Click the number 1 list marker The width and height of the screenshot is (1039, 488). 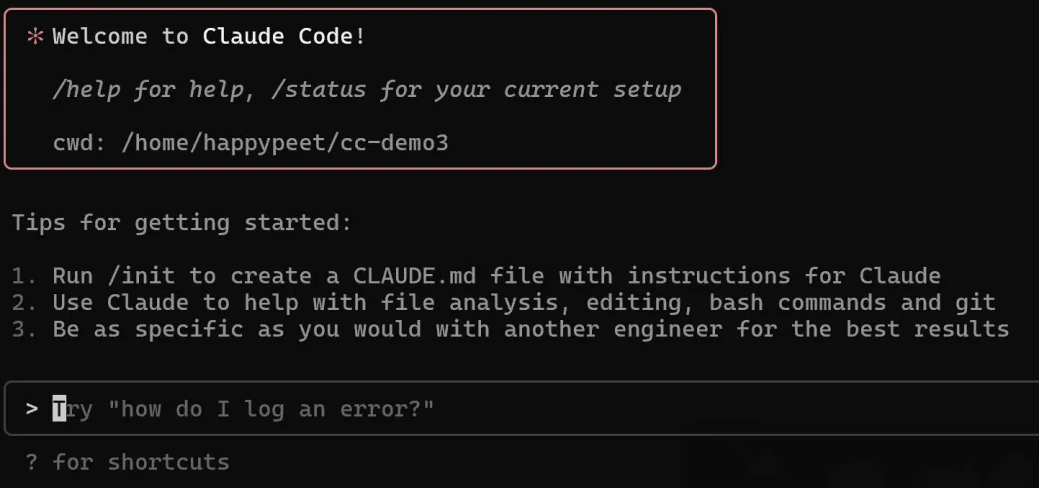click(23, 275)
